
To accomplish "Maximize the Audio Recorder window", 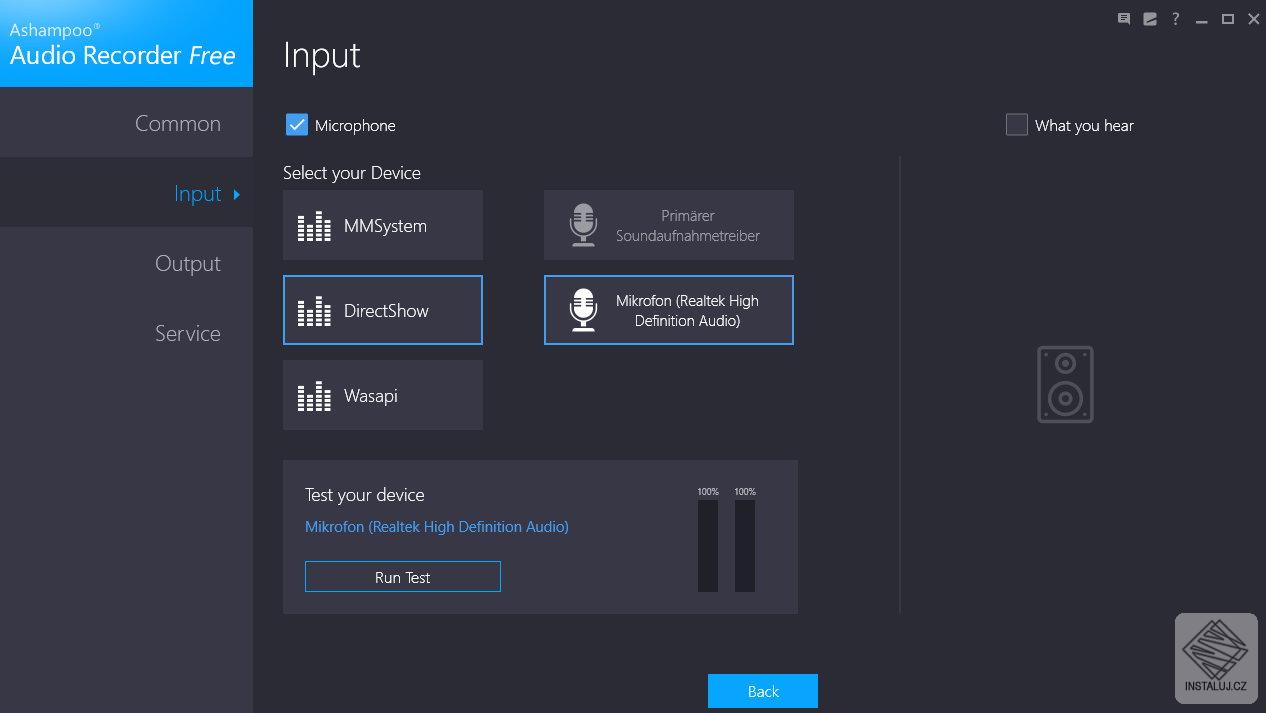I will [x=1228, y=19].
